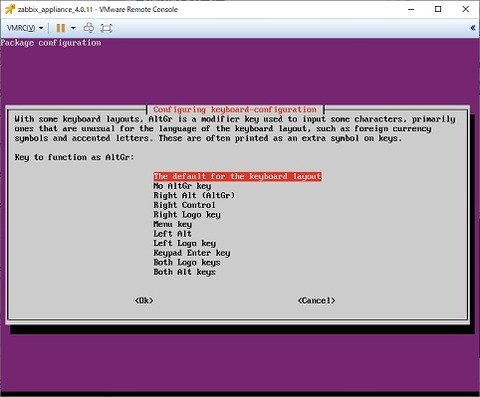This screenshot has height=397, width=480.
Task: Choose Right Logo key option
Action: (x=187, y=215)
